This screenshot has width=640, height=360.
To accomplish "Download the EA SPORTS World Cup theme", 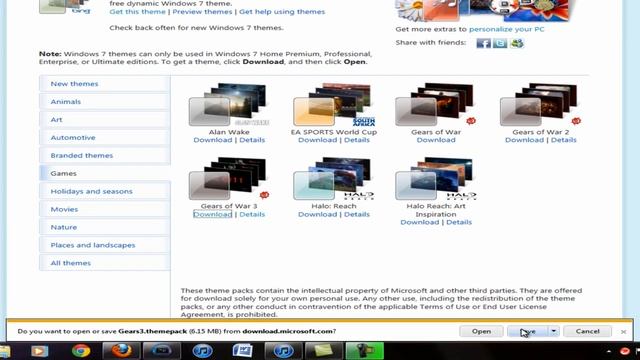I will [318, 140].
